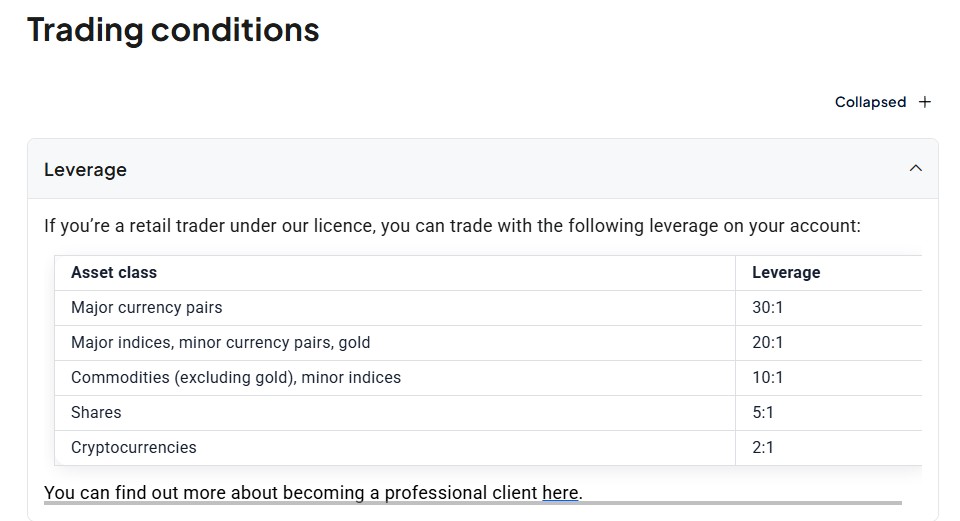The height and width of the screenshot is (521, 960).
Task: Click the plus icon beside Collapsed
Action: 924,102
